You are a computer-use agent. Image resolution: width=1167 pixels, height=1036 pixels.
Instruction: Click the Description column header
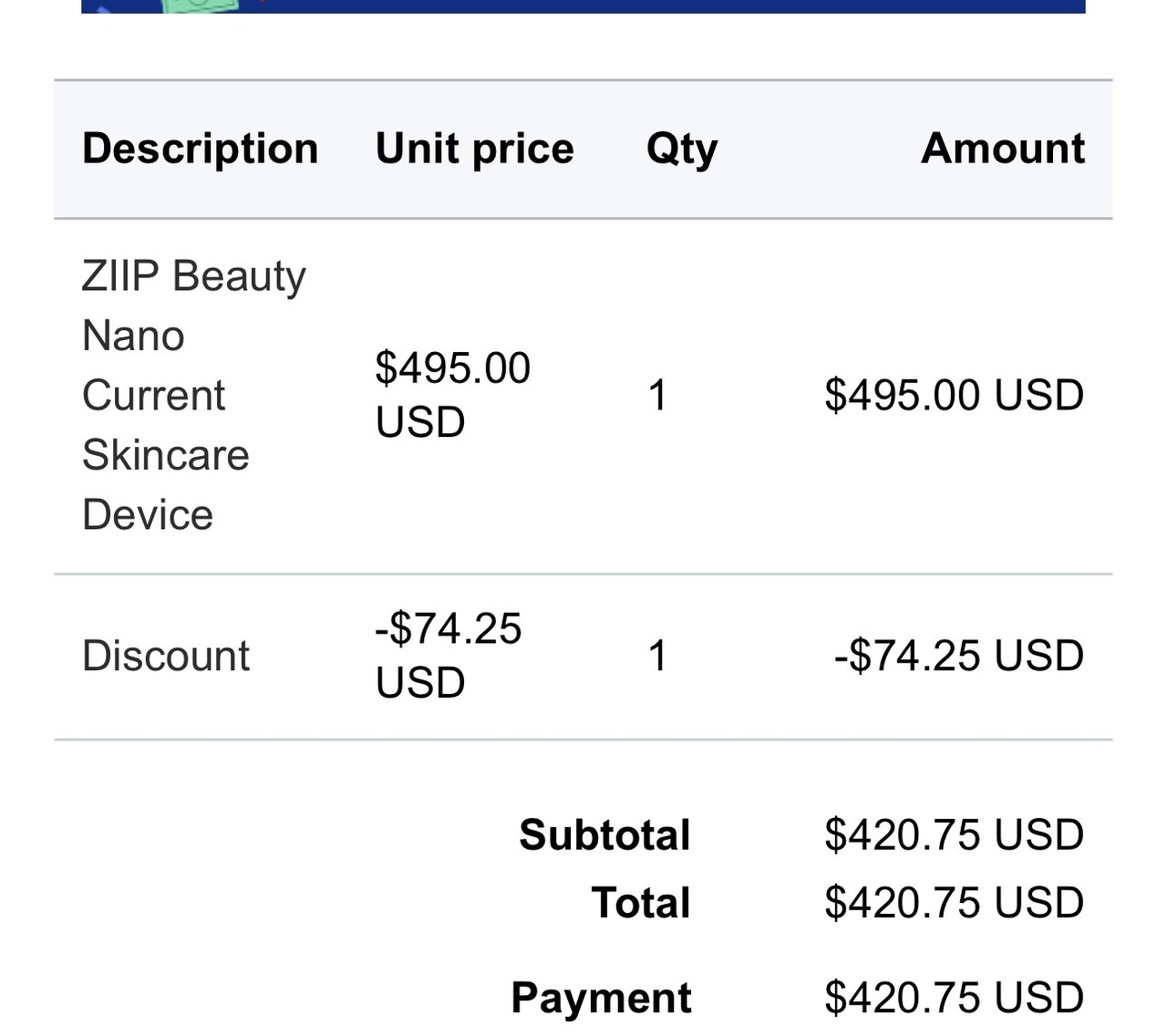pyautogui.click(x=200, y=149)
